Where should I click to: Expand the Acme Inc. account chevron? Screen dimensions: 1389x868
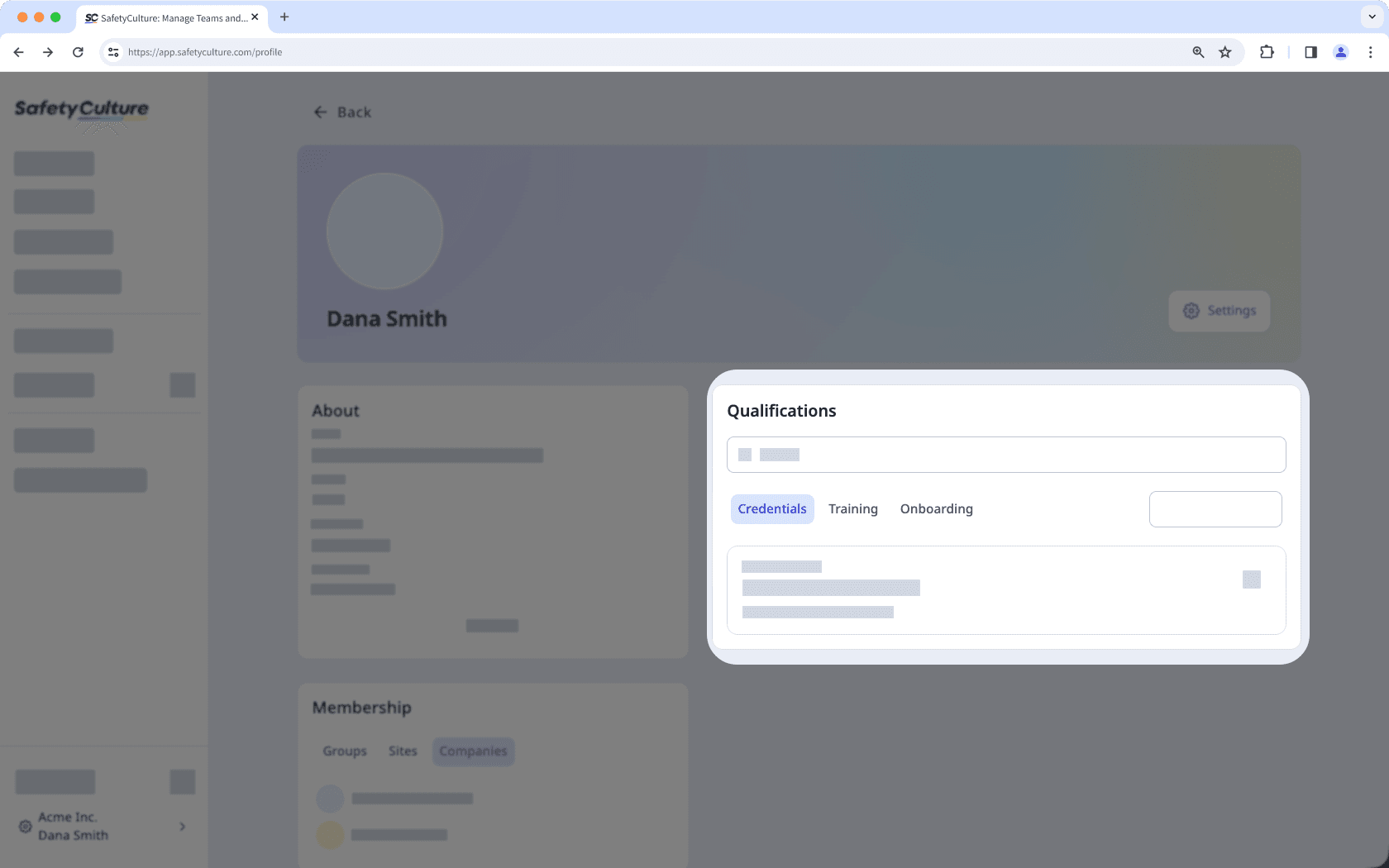coord(182,827)
